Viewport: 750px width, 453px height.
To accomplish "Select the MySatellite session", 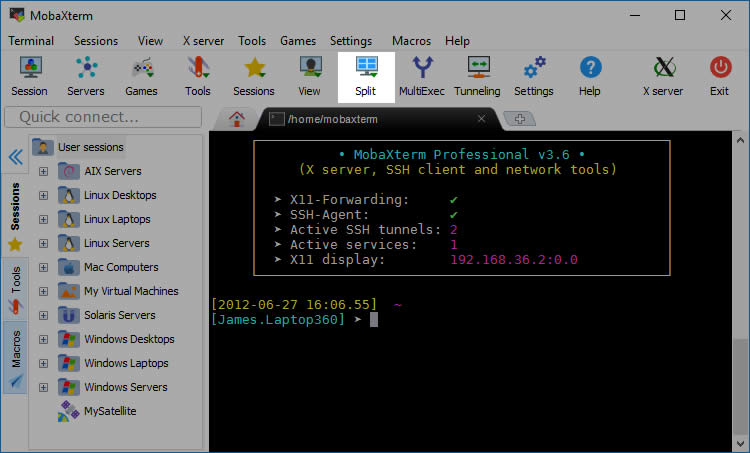I will tap(110, 411).
